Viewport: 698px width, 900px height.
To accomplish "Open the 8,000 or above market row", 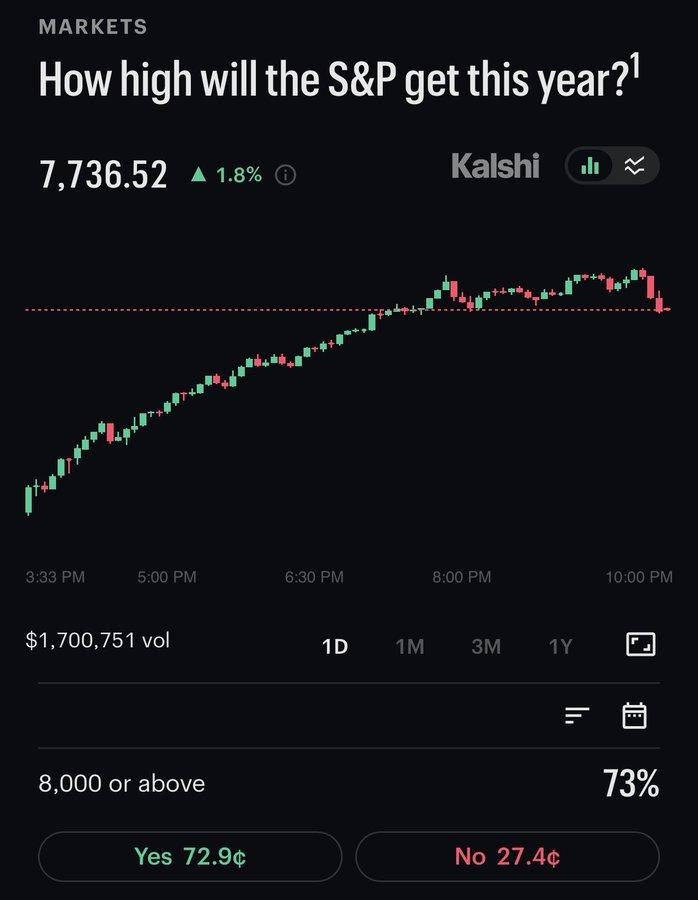I will (349, 783).
